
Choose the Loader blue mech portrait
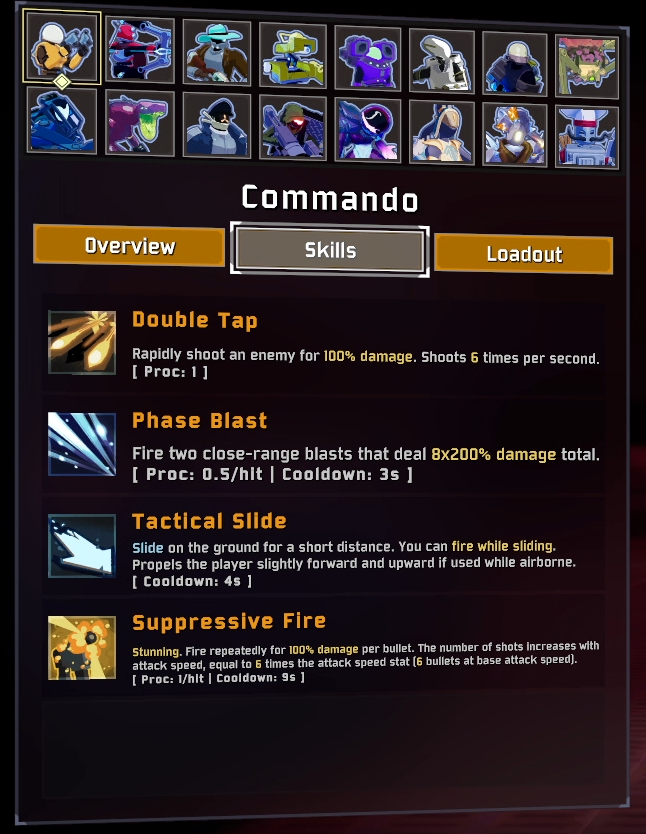tap(62, 121)
